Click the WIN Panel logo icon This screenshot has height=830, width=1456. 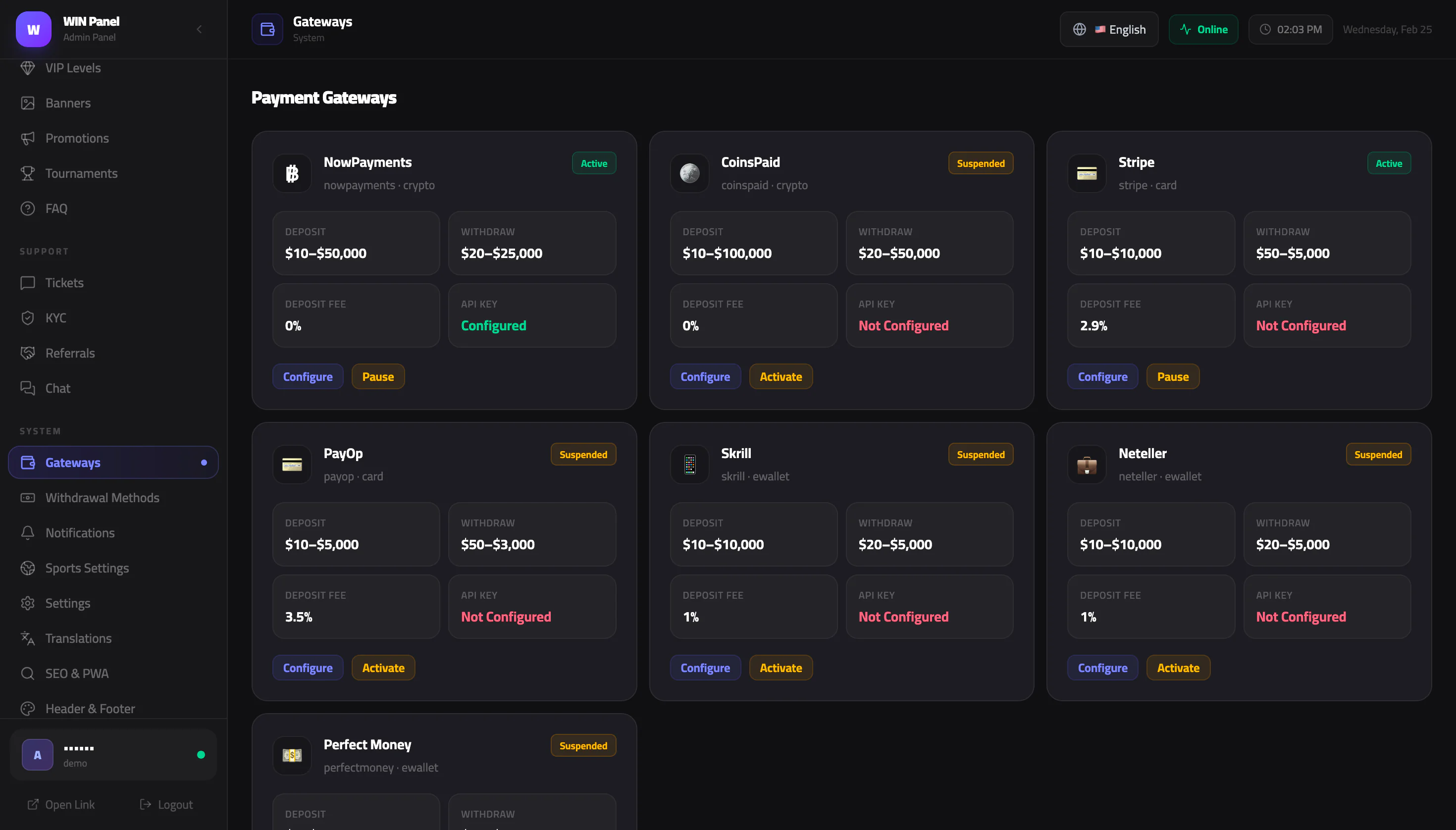click(34, 29)
